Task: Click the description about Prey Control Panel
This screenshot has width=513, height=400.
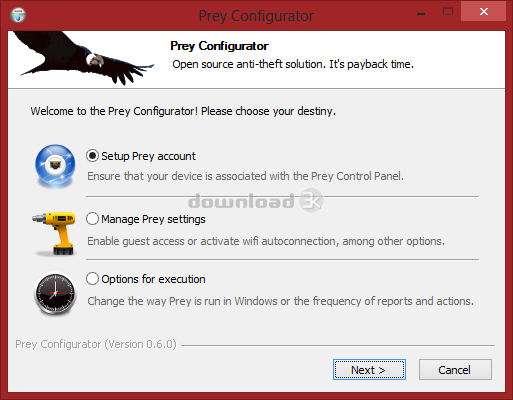Action: pos(245,176)
